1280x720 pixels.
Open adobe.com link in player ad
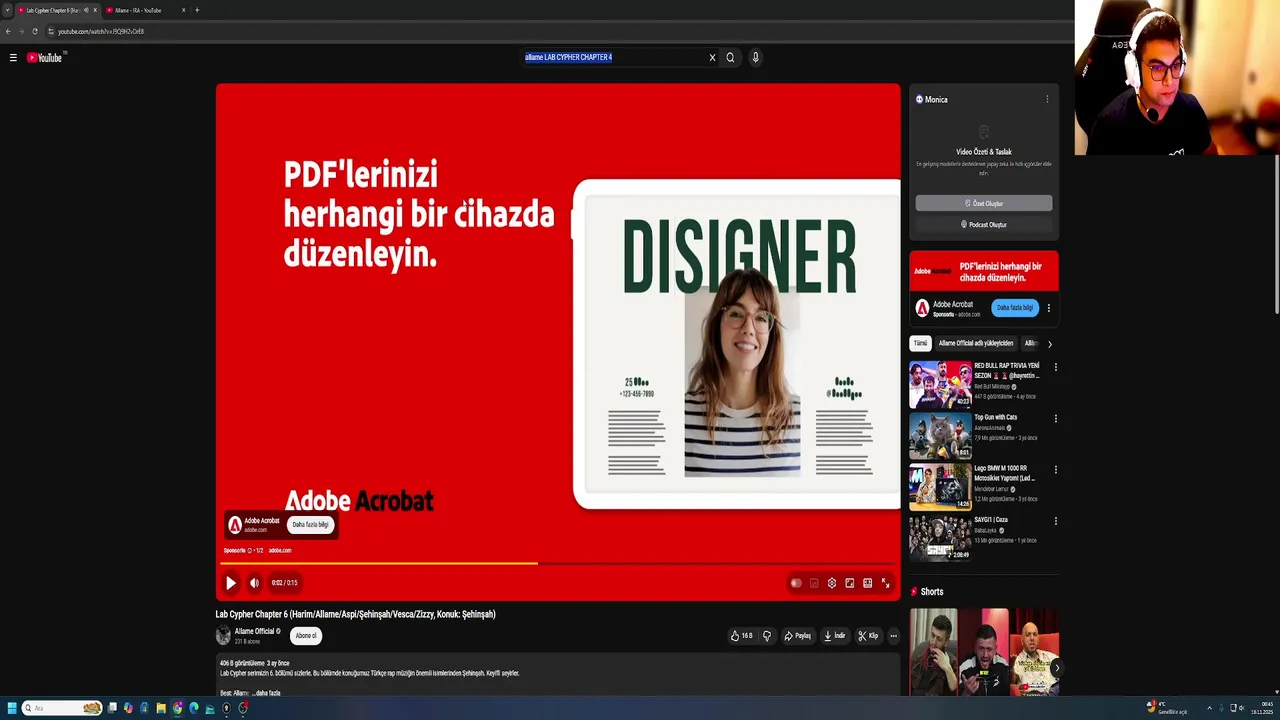(280, 550)
